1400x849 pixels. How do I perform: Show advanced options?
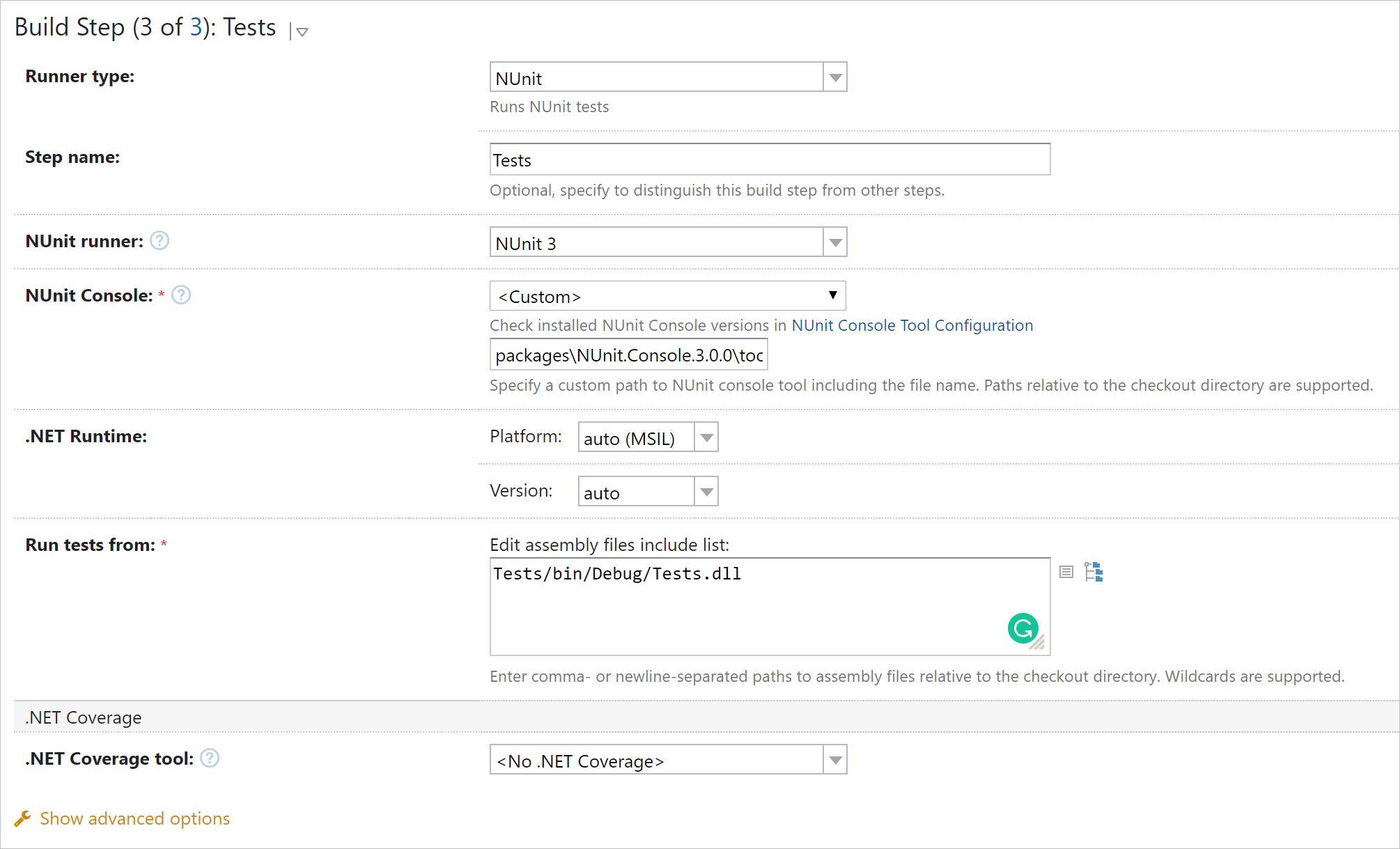click(134, 818)
